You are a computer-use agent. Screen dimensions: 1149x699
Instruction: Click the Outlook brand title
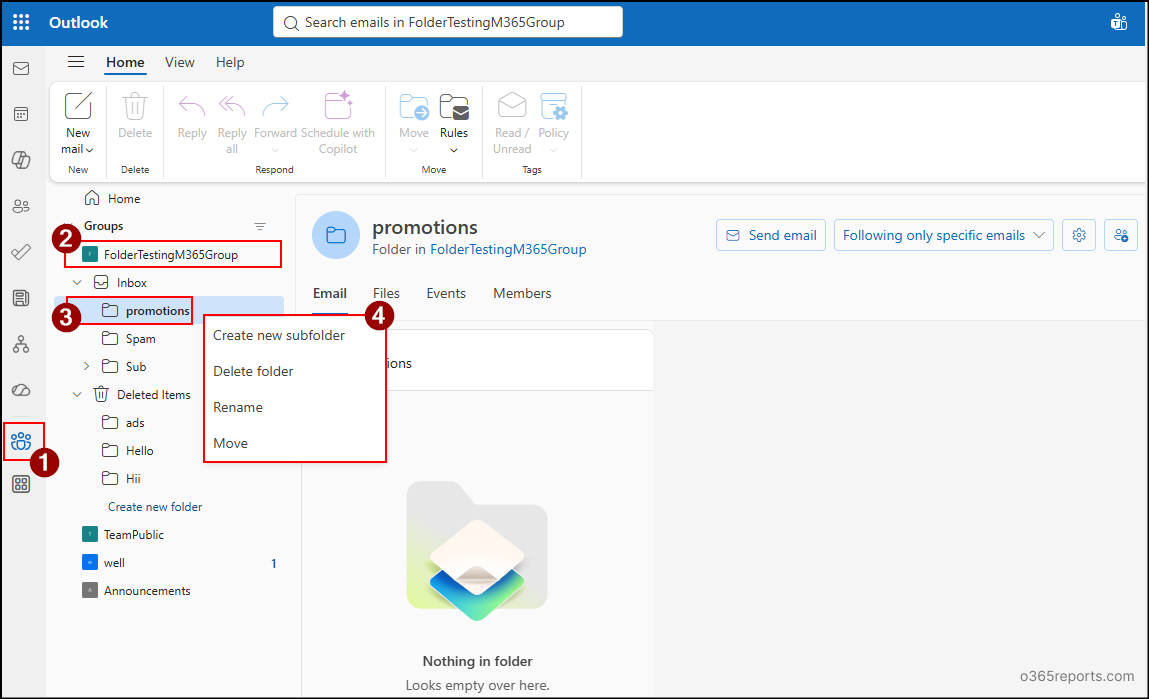78,23
